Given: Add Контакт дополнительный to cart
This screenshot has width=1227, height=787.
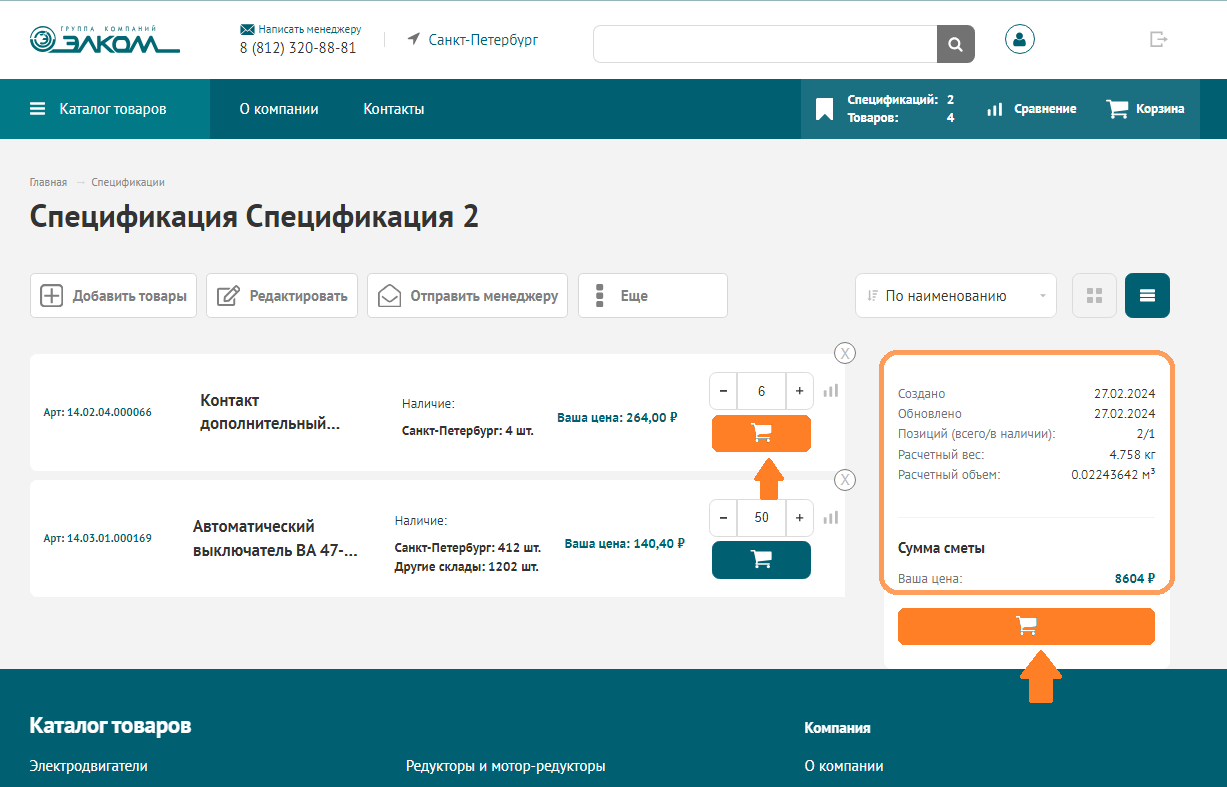Looking at the screenshot, I should pyautogui.click(x=761, y=434).
